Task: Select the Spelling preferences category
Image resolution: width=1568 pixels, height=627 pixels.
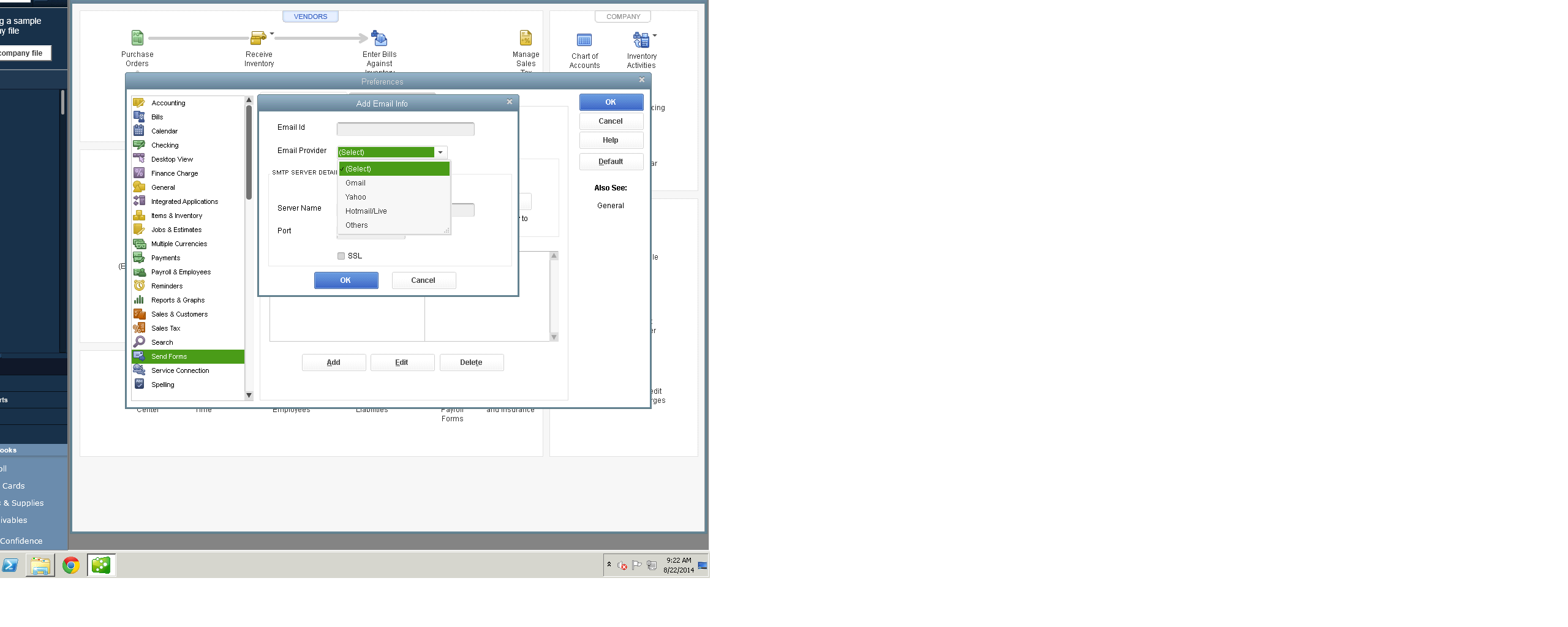Action: point(163,385)
